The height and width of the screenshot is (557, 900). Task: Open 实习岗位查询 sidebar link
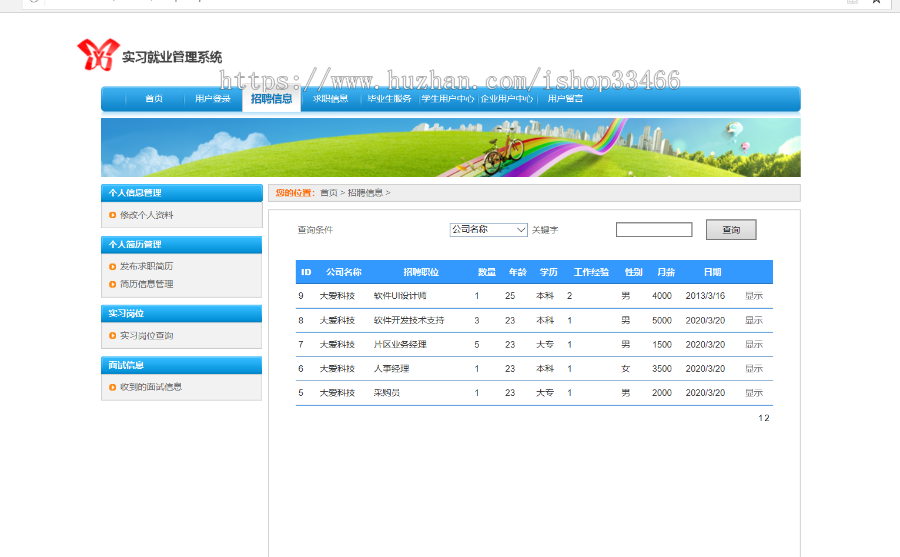point(146,335)
